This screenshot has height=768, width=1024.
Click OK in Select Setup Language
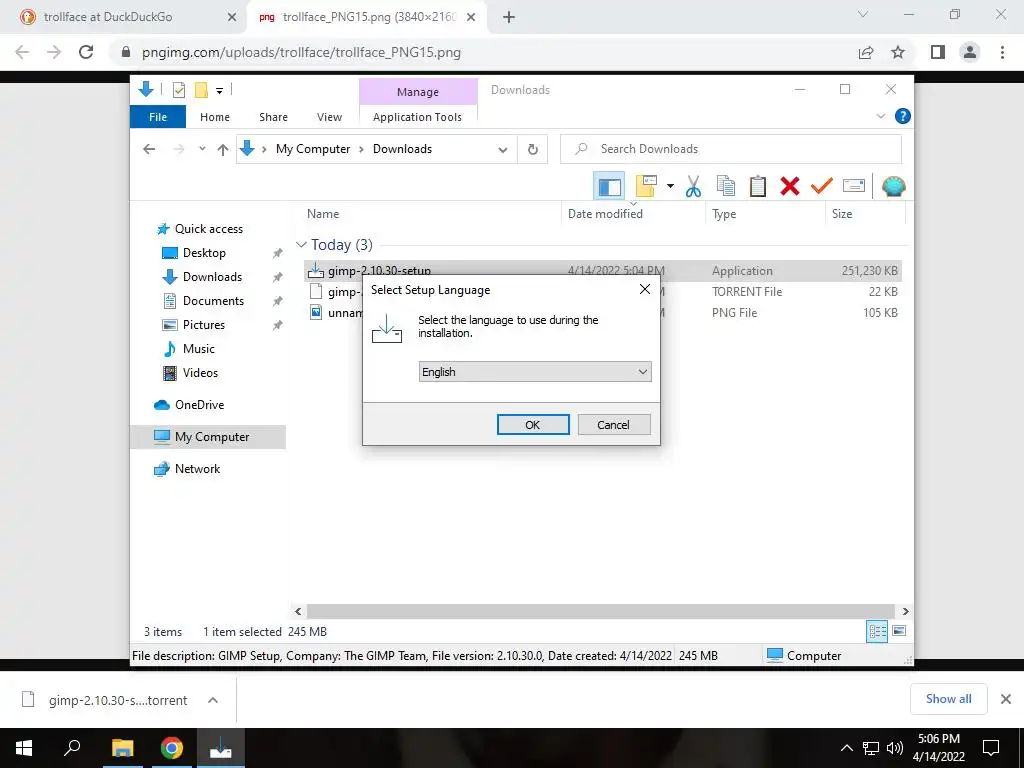533,424
